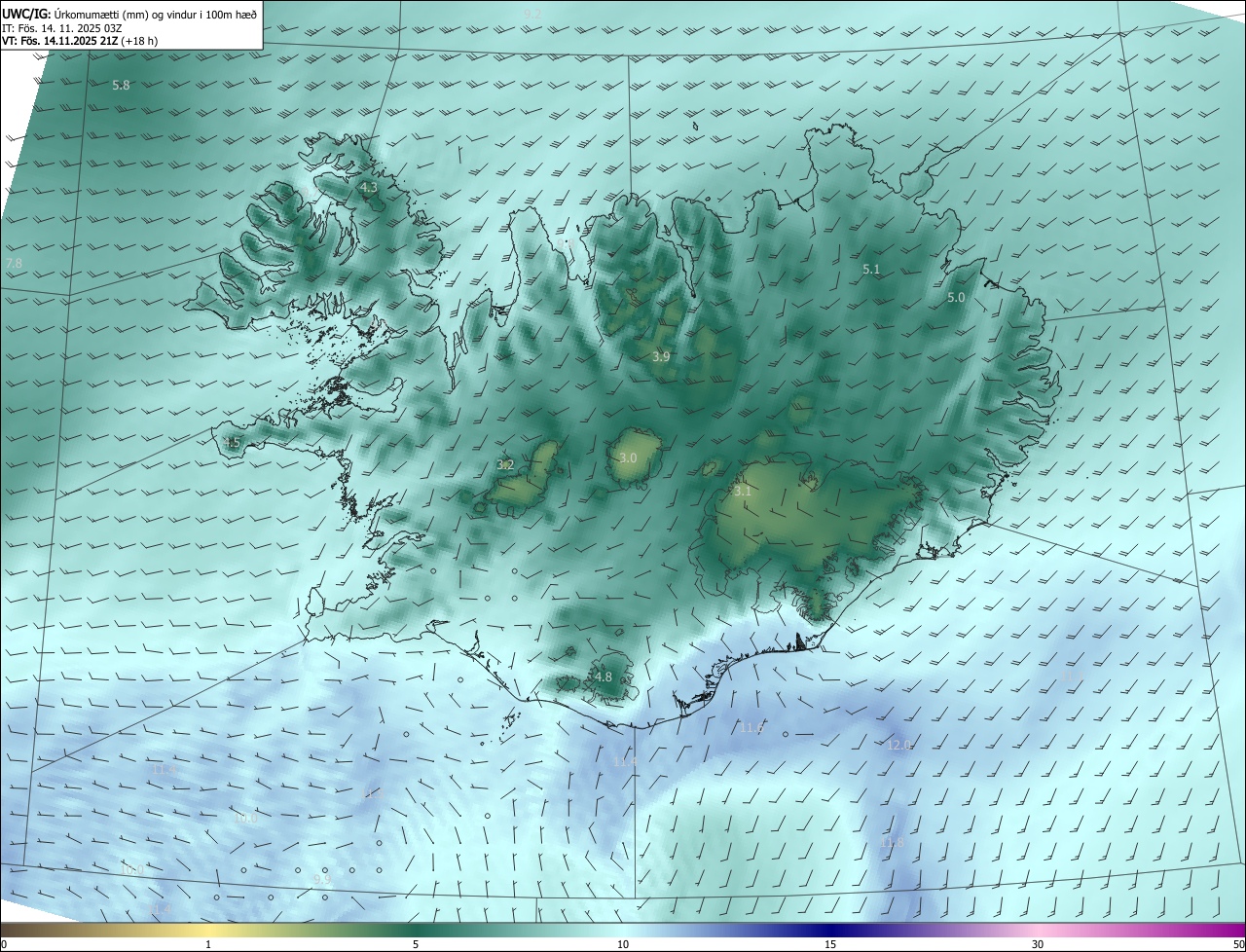The image size is (1246, 952).
Task: Click the 9.2 value at the top edge
Action: pos(531,14)
